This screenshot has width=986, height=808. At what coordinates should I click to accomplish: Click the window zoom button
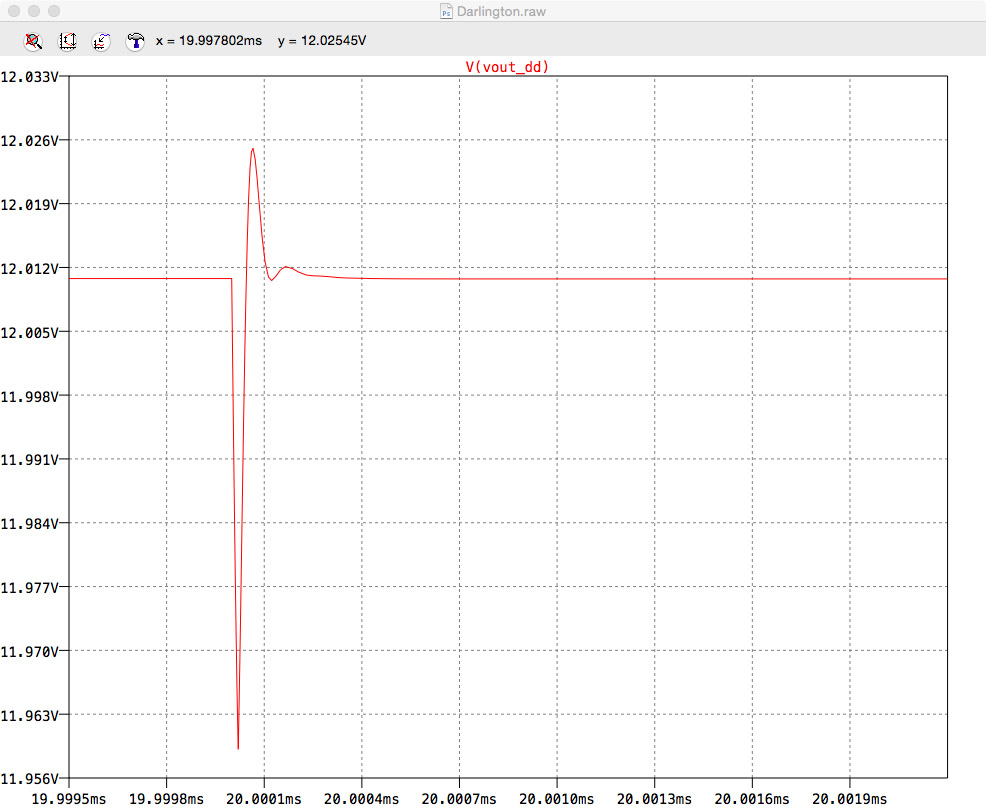pos(54,11)
